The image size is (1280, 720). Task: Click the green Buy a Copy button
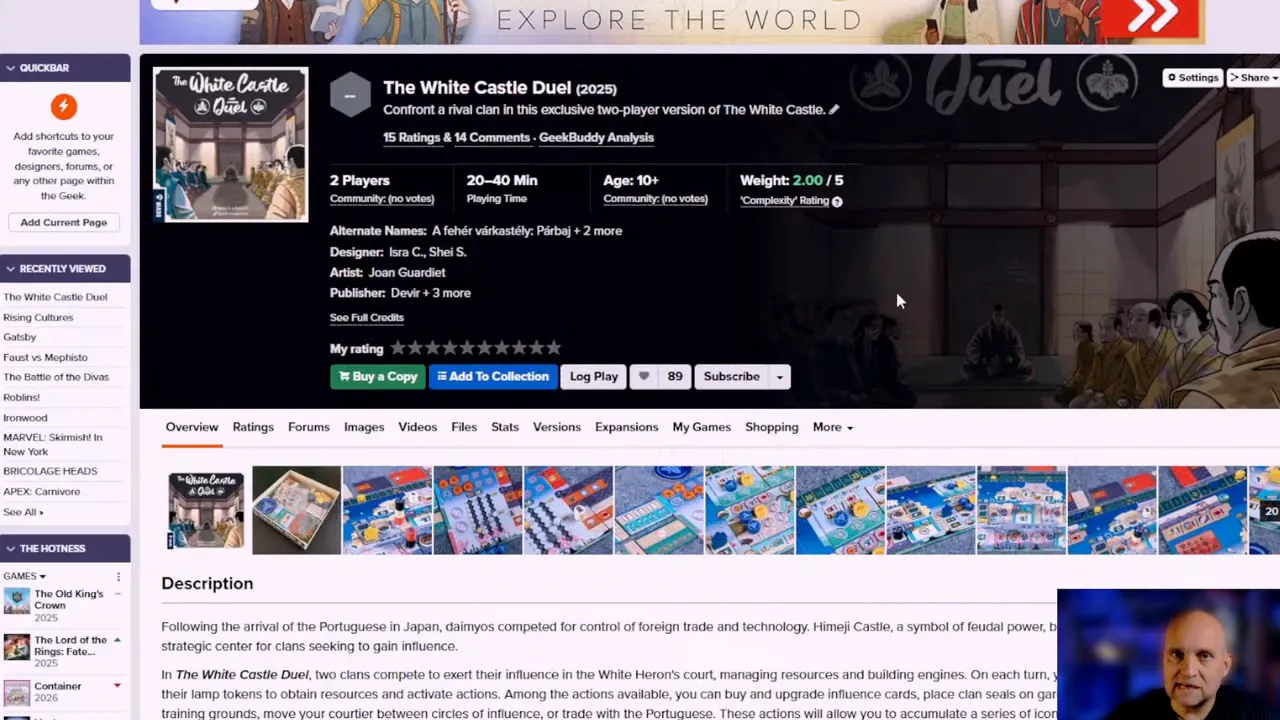click(x=378, y=377)
